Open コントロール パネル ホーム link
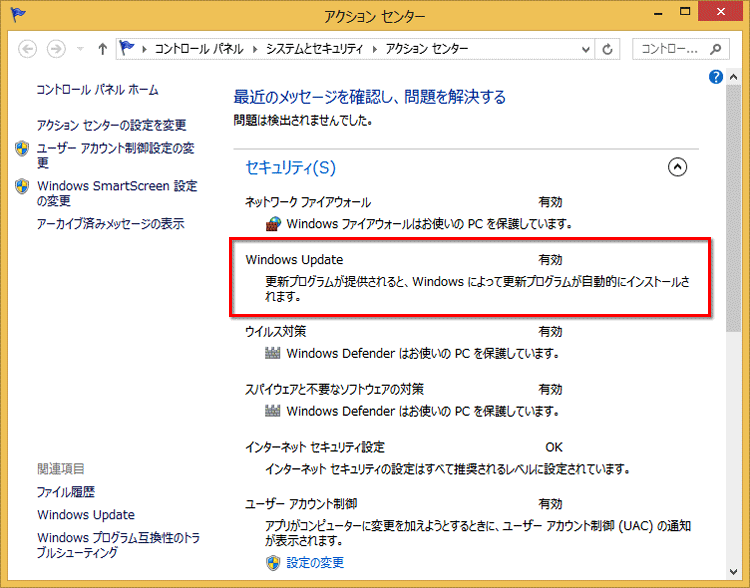 (x=97, y=90)
